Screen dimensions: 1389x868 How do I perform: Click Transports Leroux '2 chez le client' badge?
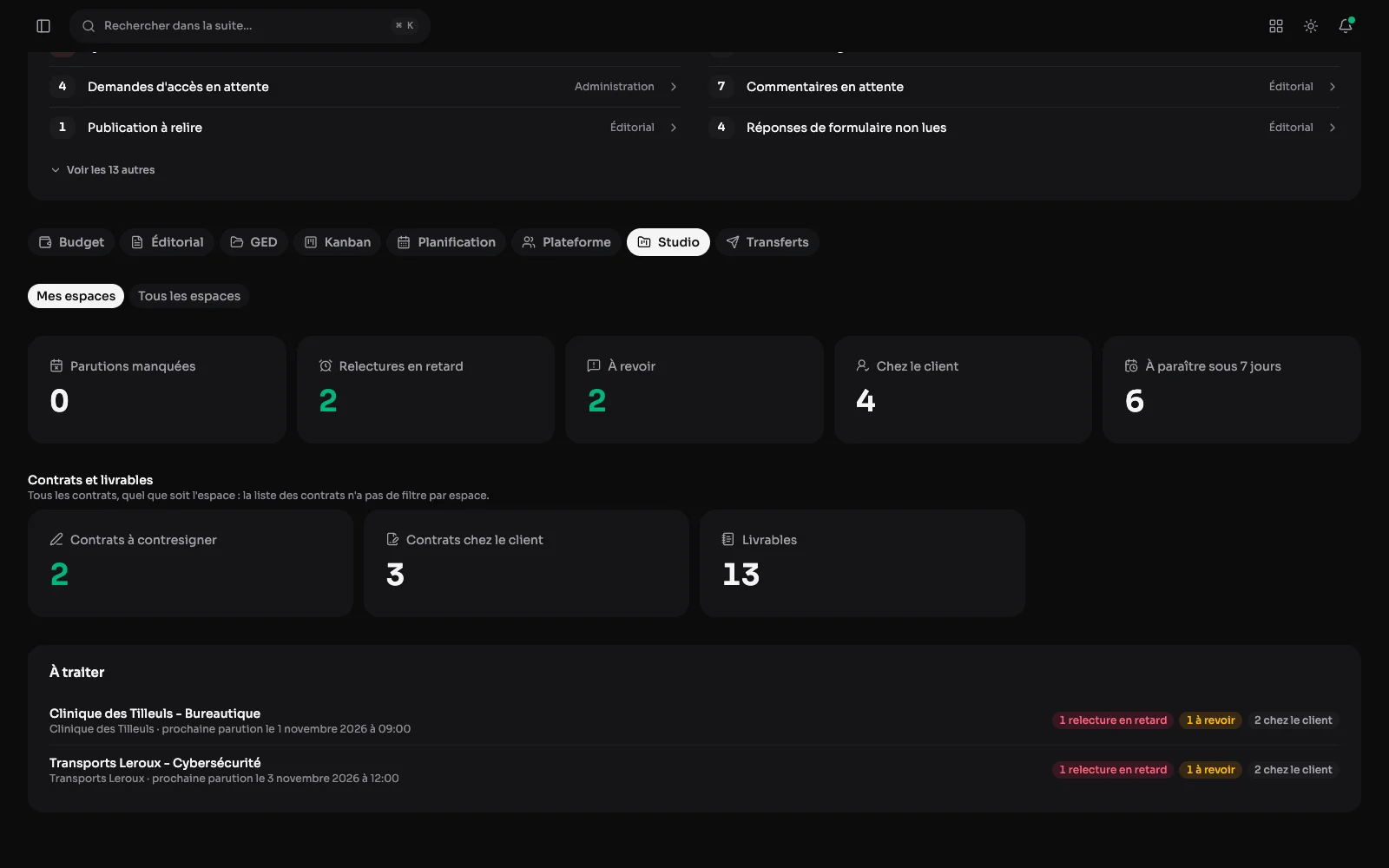(x=1293, y=770)
